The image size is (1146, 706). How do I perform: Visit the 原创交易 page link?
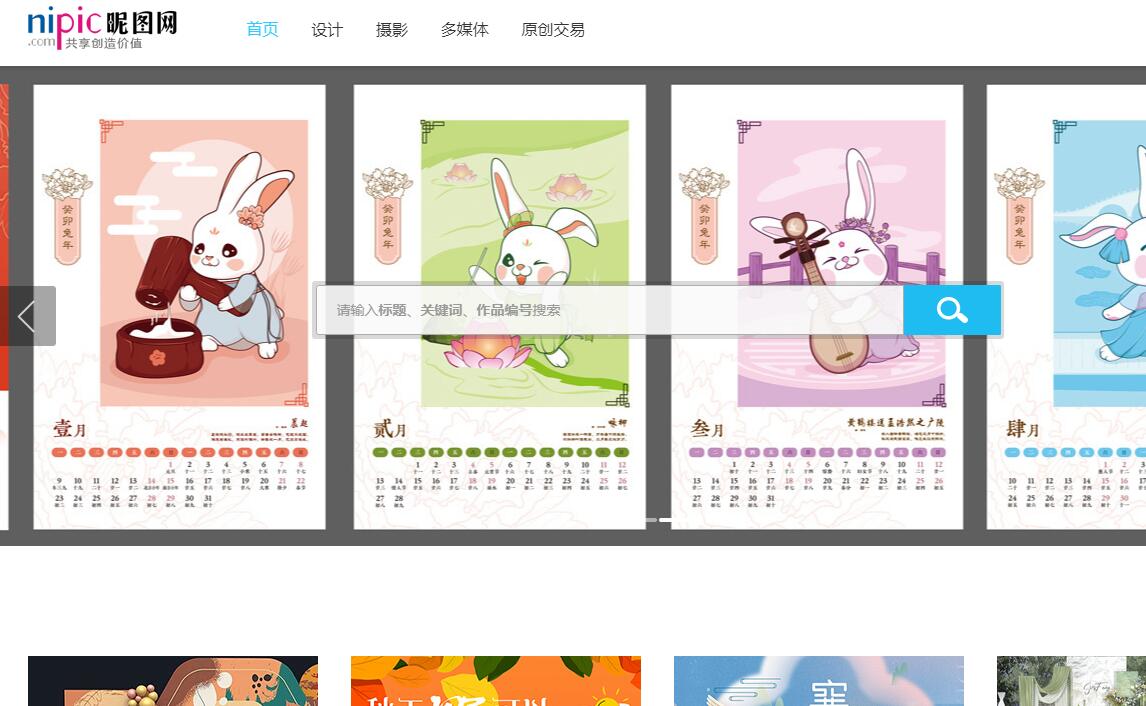pos(553,30)
